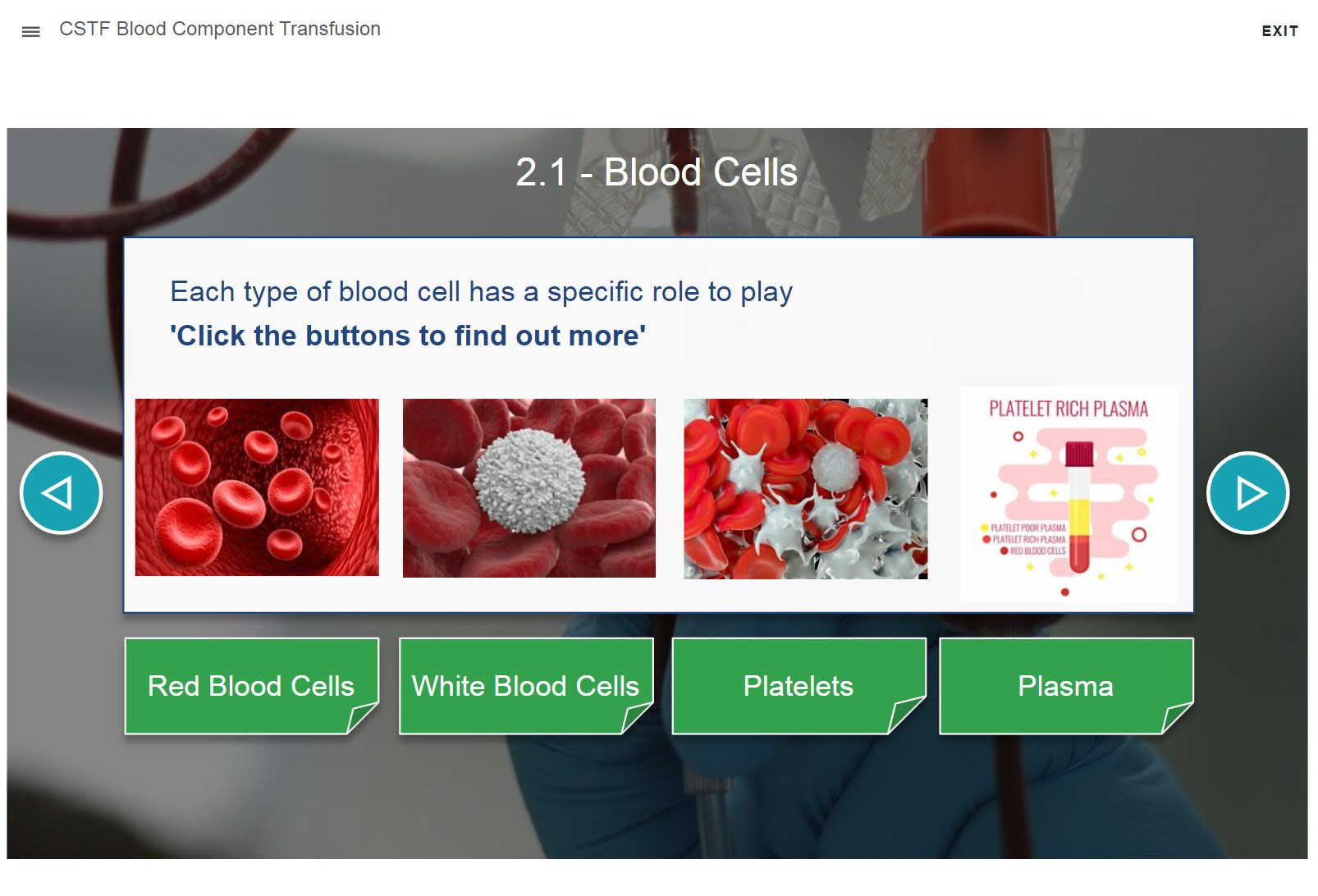Open the hamburger menu icon
The height and width of the screenshot is (896, 1318).
point(31,32)
